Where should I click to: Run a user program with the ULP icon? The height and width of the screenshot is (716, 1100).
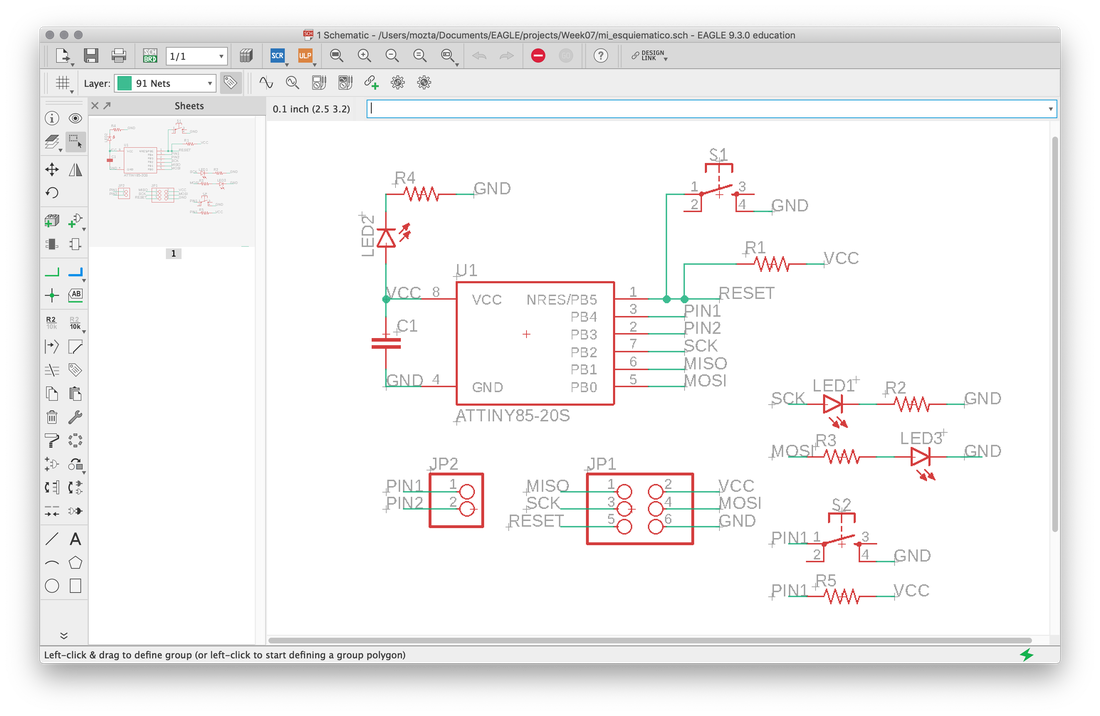click(x=305, y=55)
